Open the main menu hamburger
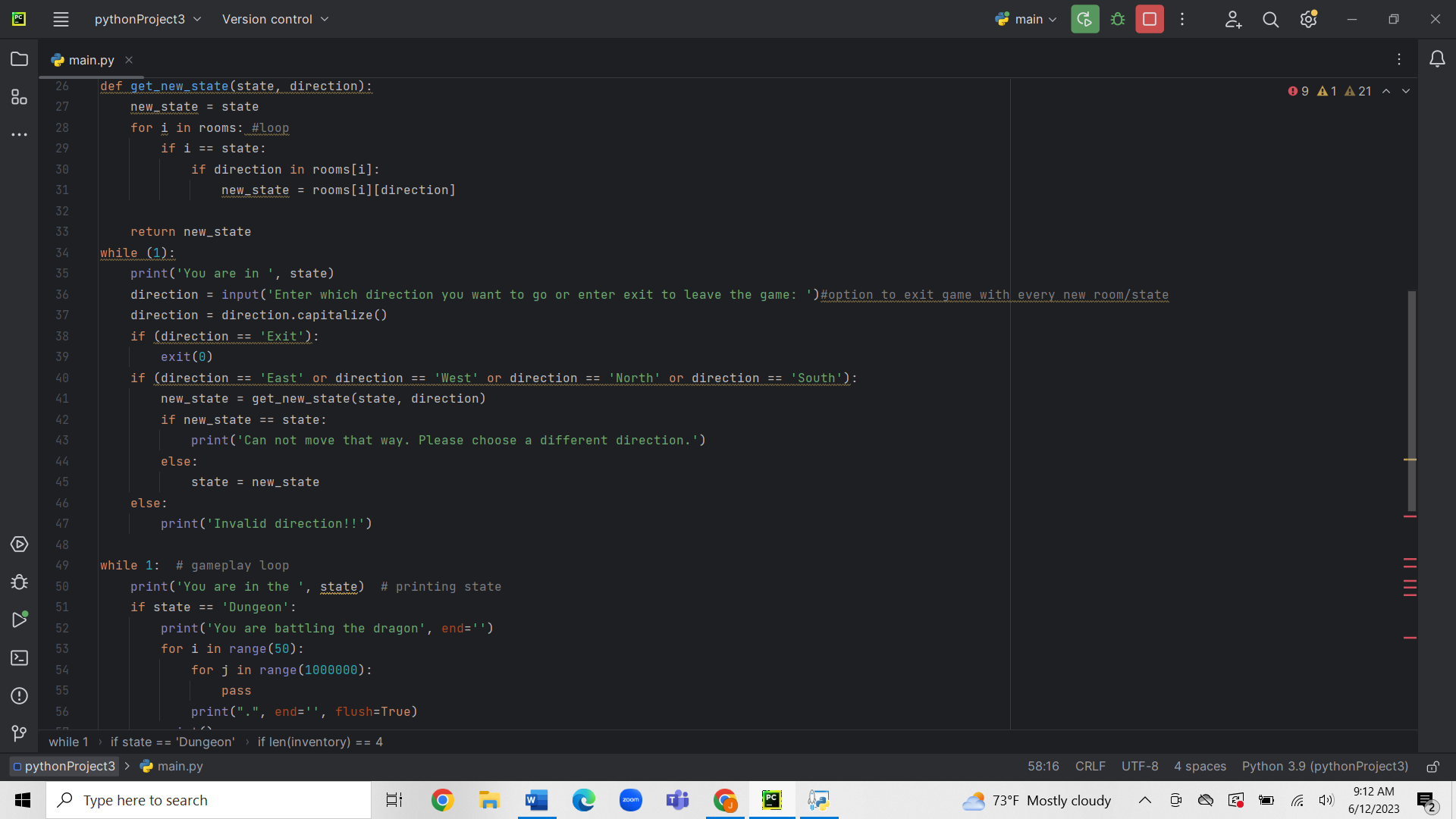Screen dimensions: 1456x819 (61, 19)
